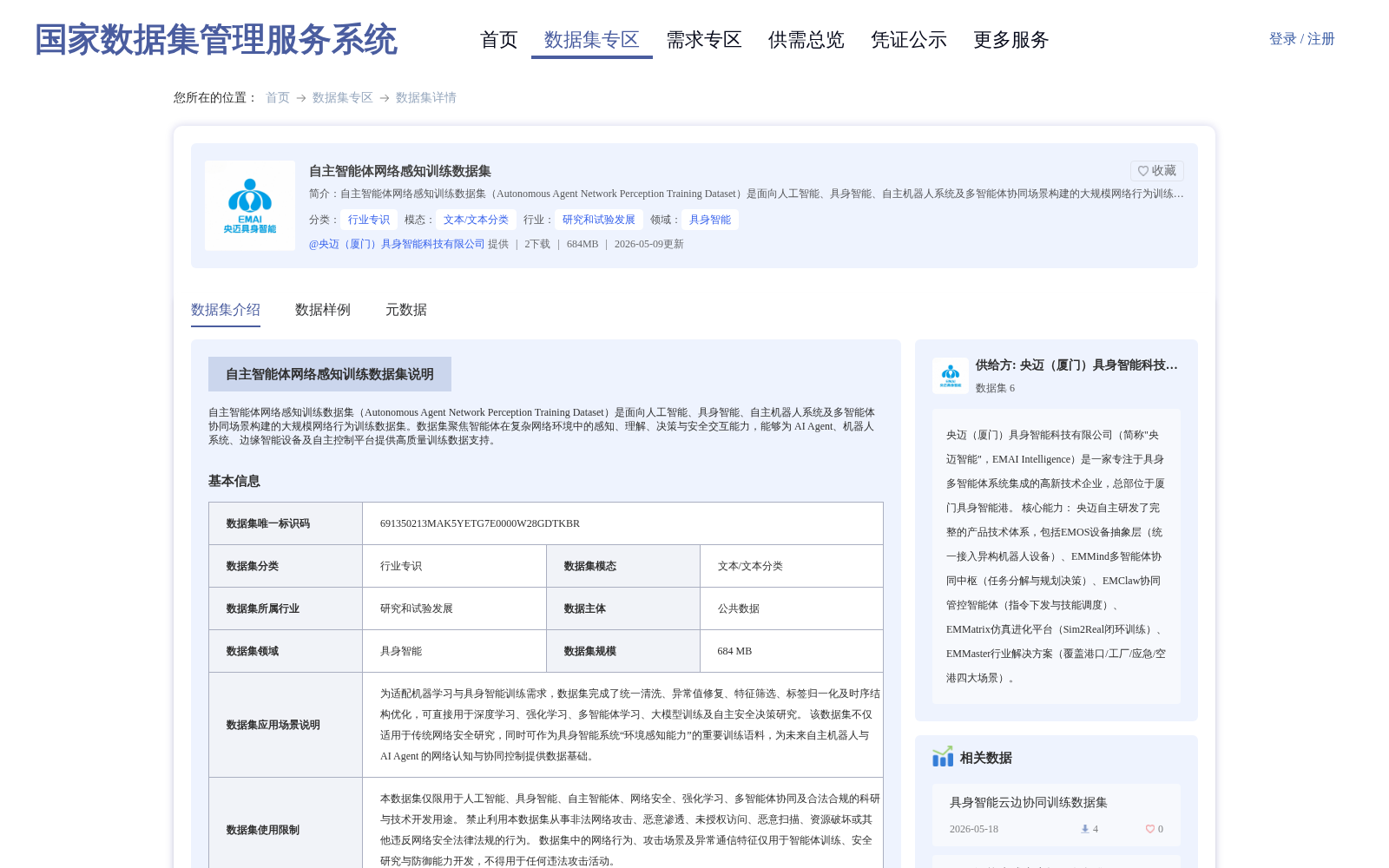Click the 首页 breadcrumb link
Screen dimensions: 1389x868
[278, 97]
